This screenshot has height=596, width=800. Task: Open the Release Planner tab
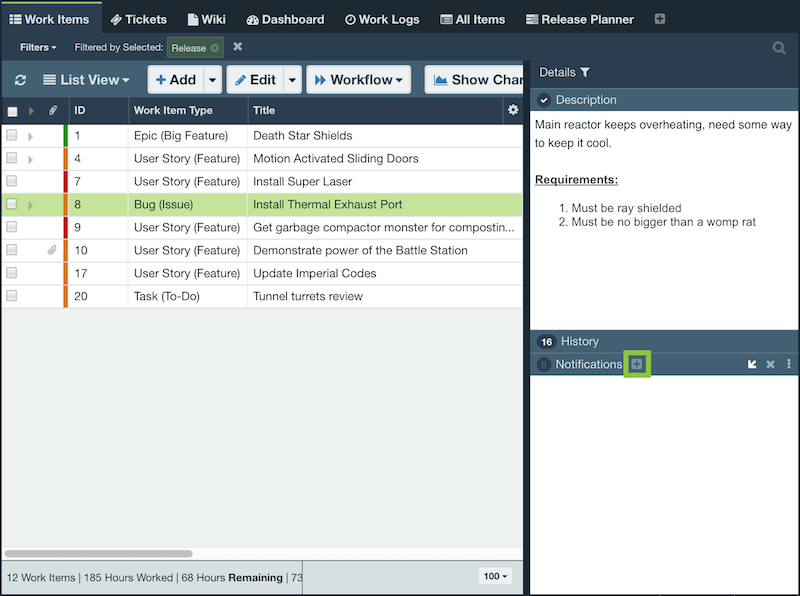(580, 19)
